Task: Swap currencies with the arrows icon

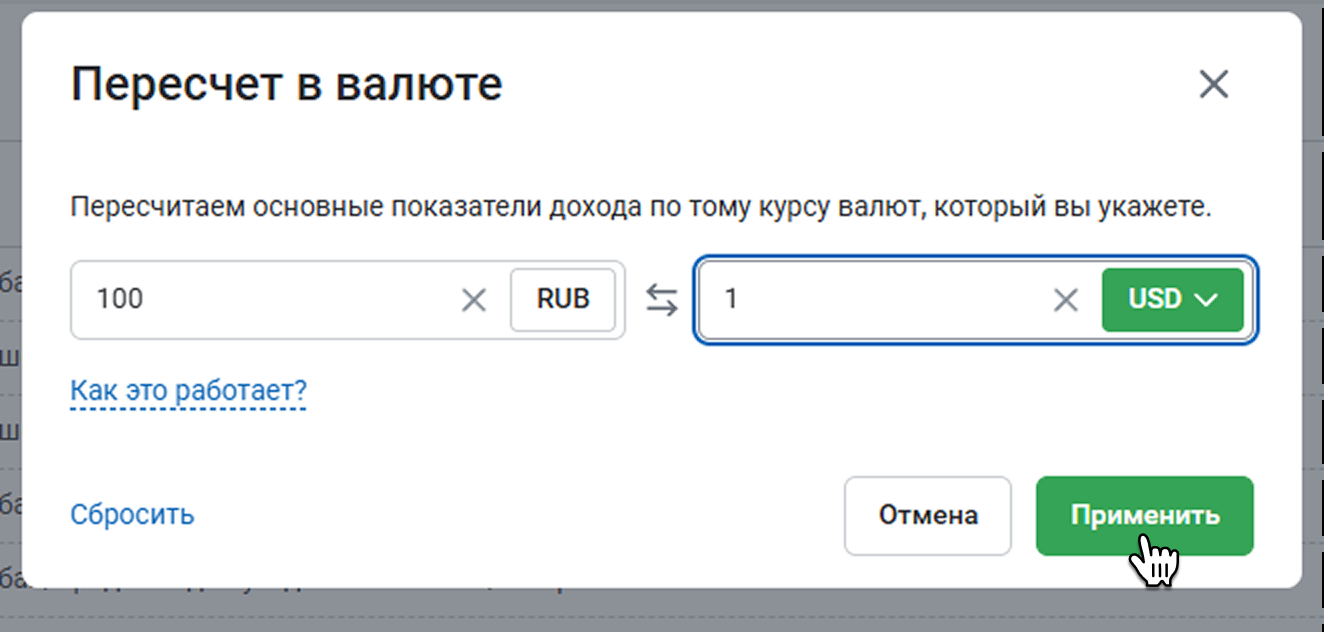Action: coord(661,299)
